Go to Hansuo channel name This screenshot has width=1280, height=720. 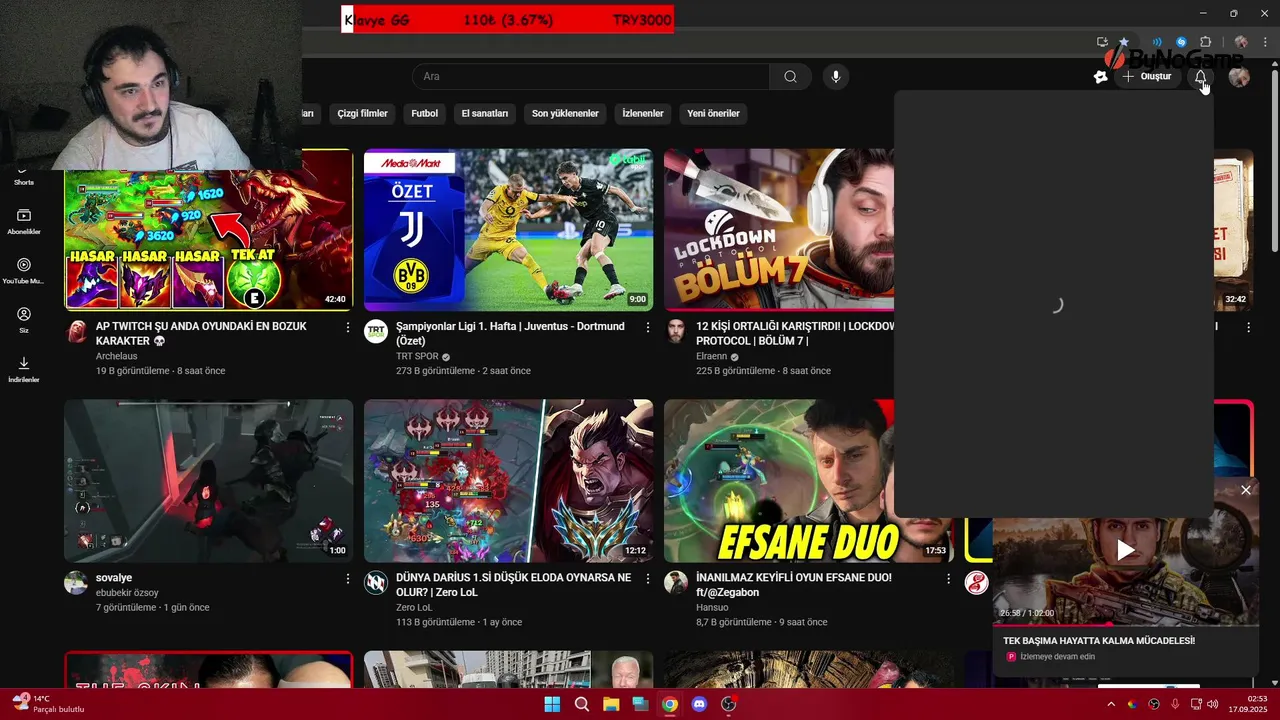tap(712, 607)
